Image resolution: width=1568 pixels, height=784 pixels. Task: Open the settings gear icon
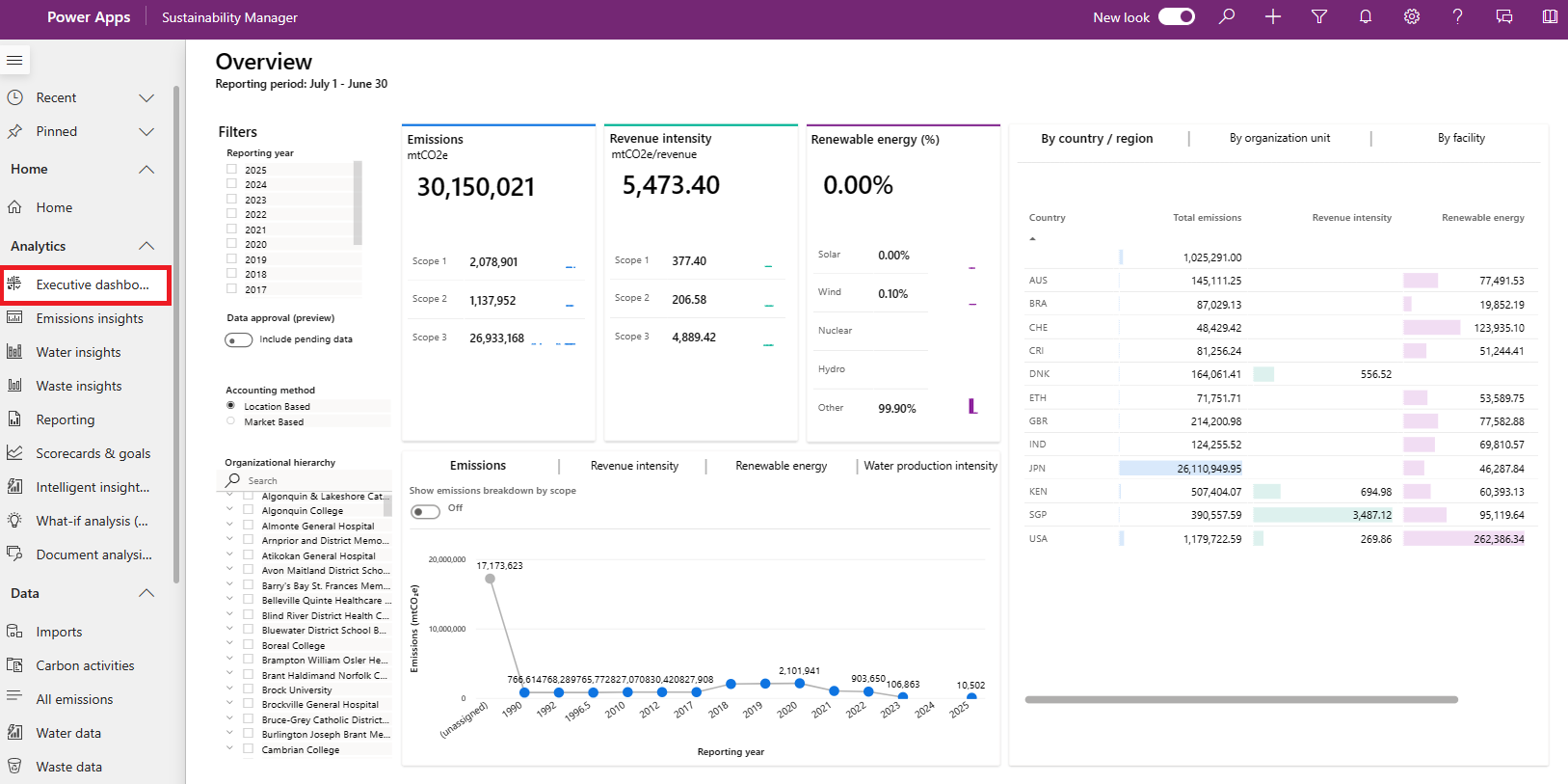[x=1412, y=16]
